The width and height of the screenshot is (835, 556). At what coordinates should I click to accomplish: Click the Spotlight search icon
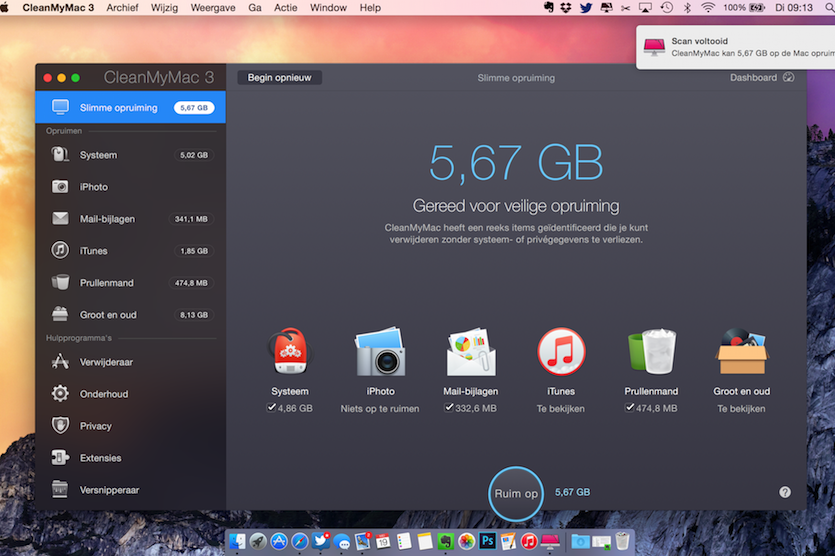pos(829,7)
